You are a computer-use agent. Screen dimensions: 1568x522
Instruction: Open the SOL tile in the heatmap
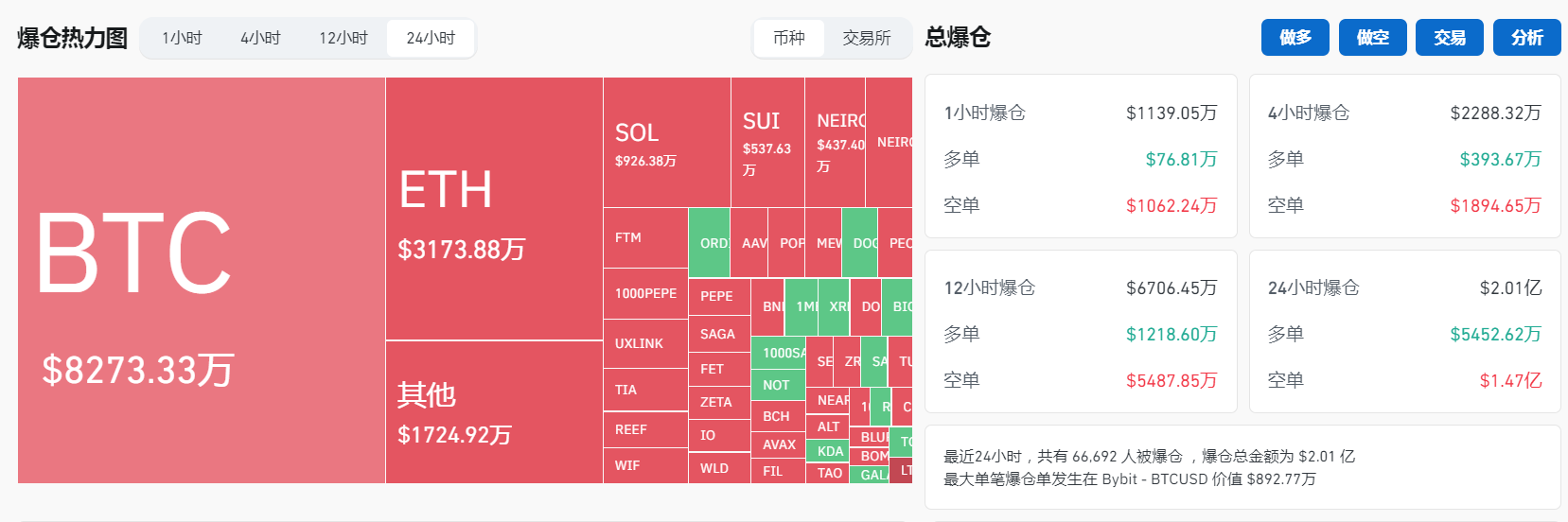click(666, 142)
